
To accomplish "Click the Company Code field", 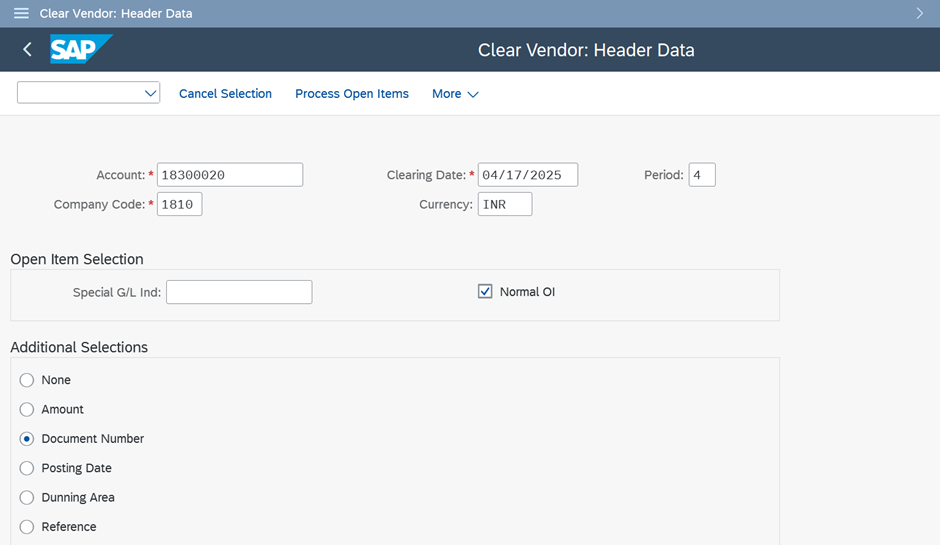I will point(180,204).
